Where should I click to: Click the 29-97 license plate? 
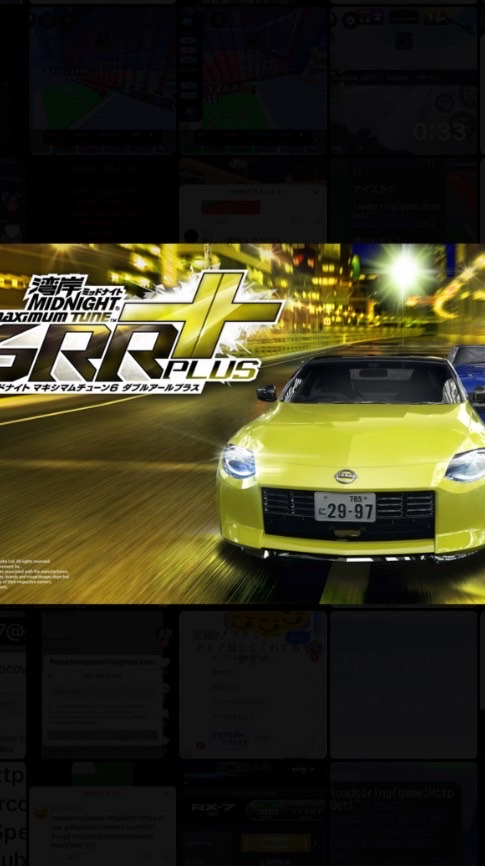tap(345, 508)
